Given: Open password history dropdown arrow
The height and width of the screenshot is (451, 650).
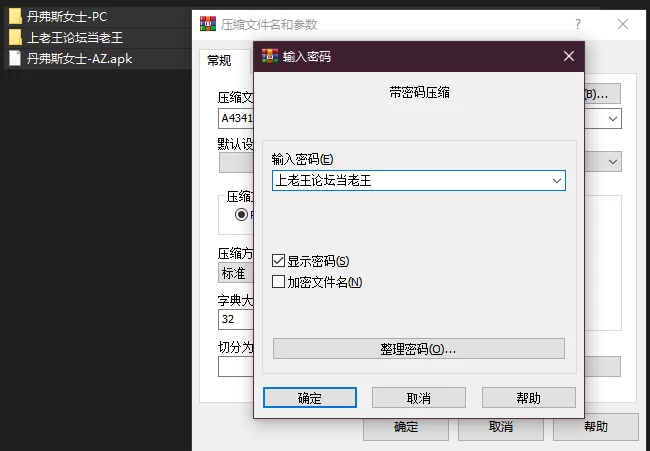Looking at the screenshot, I should pos(556,181).
